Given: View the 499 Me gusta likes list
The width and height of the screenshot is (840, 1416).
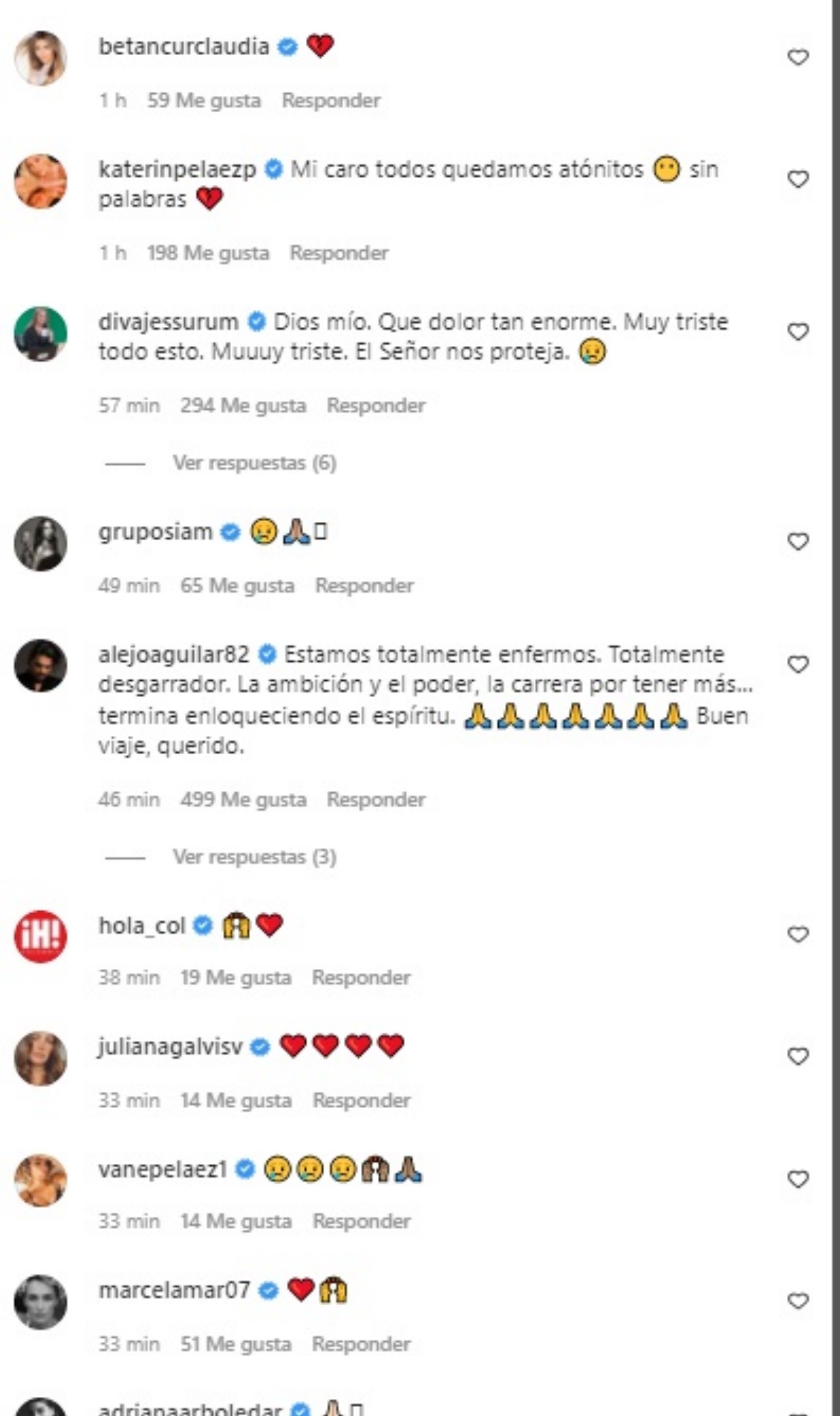Looking at the screenshot, I should 243,800.
